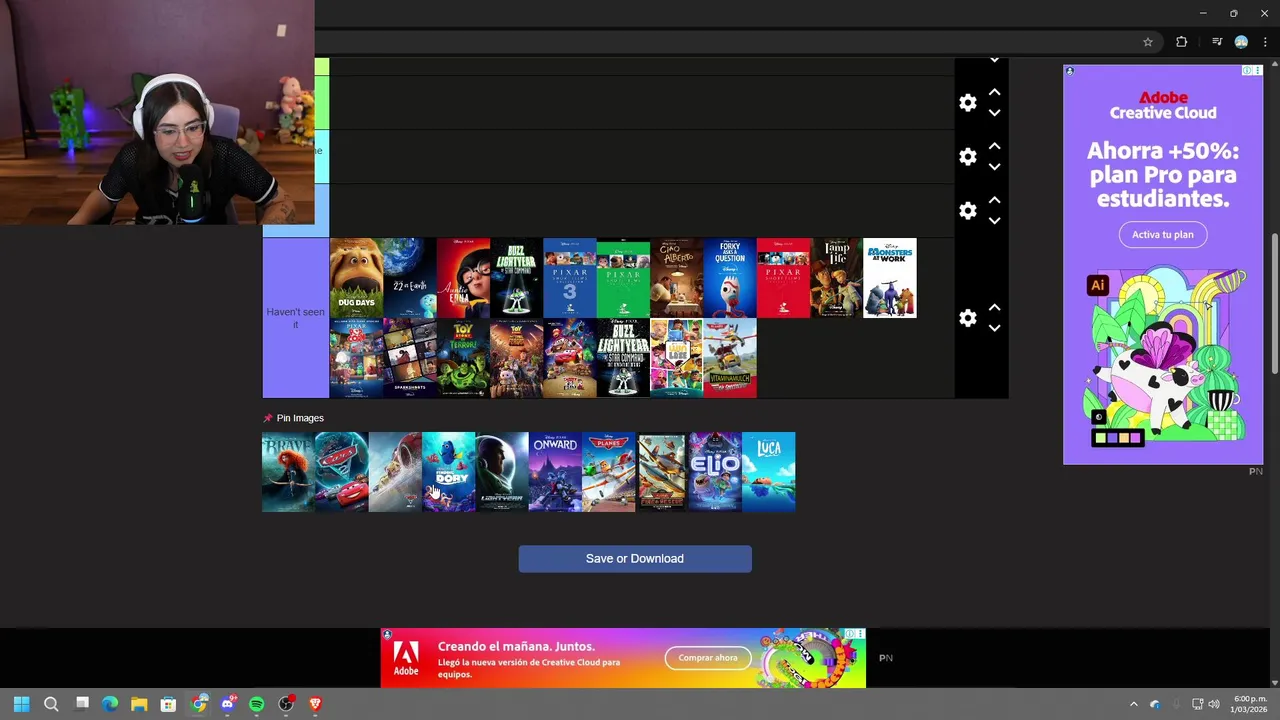
Task: Click the green tier color label
Action: pyautogui.click(x=322, y=103)
